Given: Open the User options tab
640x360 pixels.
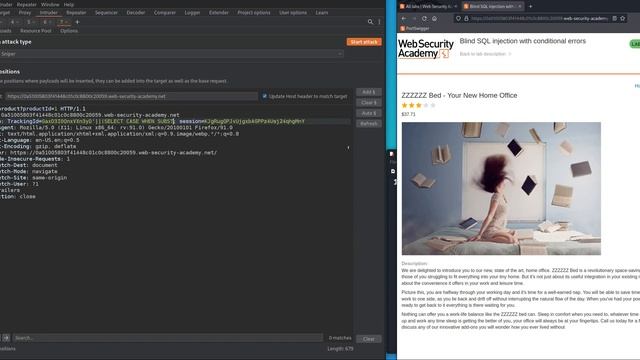Looking at the screenshot, I should click(293, 13).
